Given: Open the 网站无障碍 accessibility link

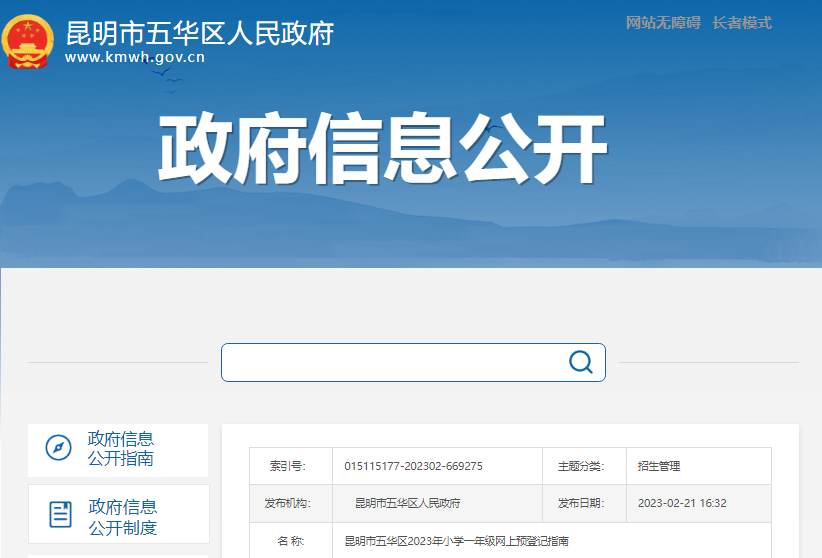Looking at the screenshot, I should coord(663,23).
